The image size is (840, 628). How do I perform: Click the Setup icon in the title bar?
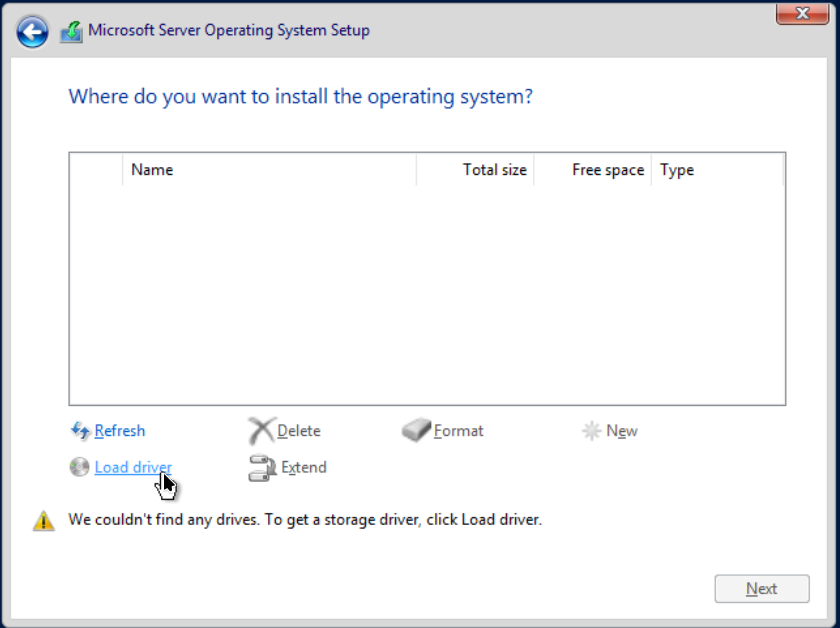click(x=72, y=31)
